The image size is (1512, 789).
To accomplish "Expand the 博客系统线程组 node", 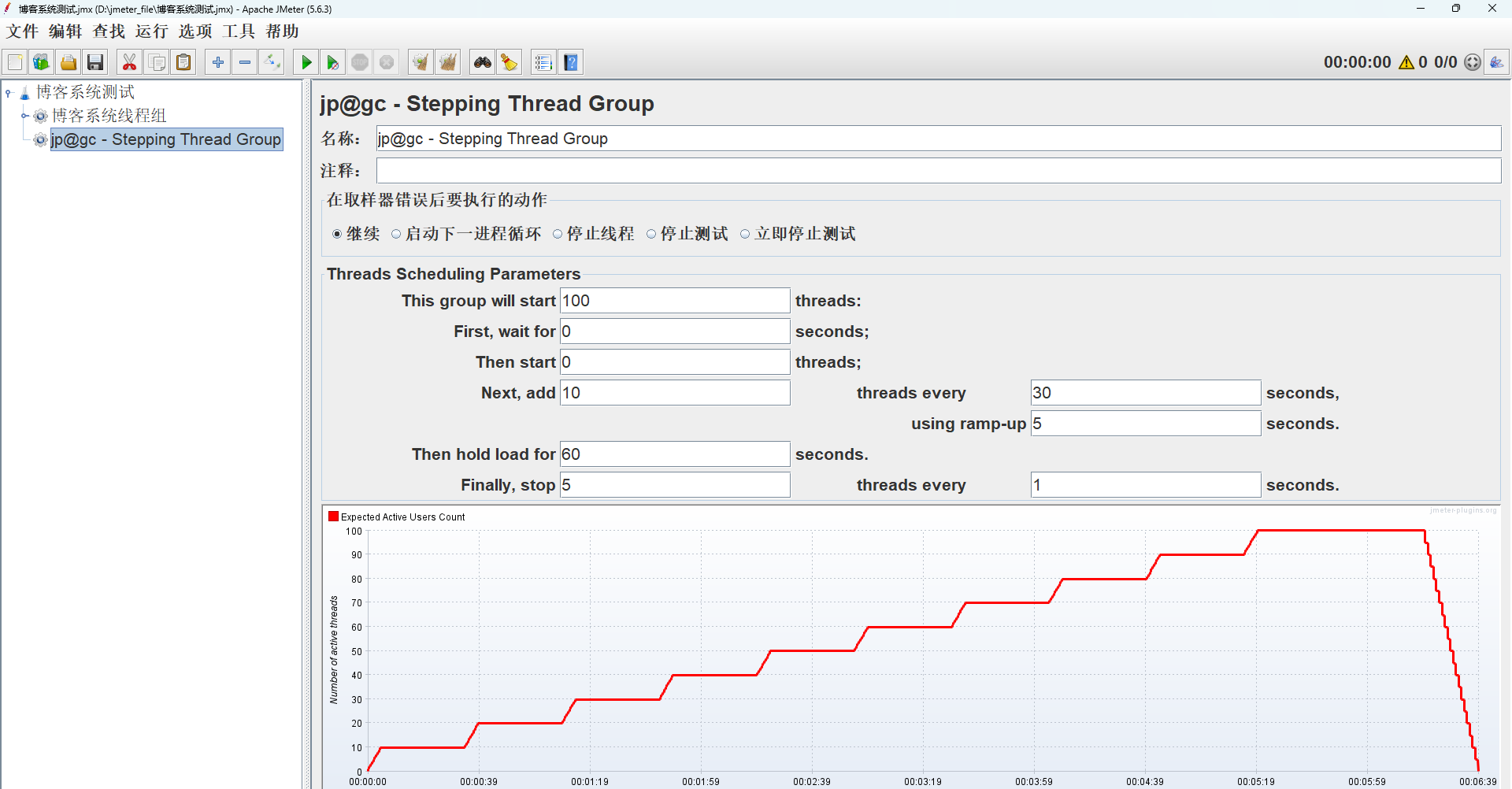I will [24, 116].
